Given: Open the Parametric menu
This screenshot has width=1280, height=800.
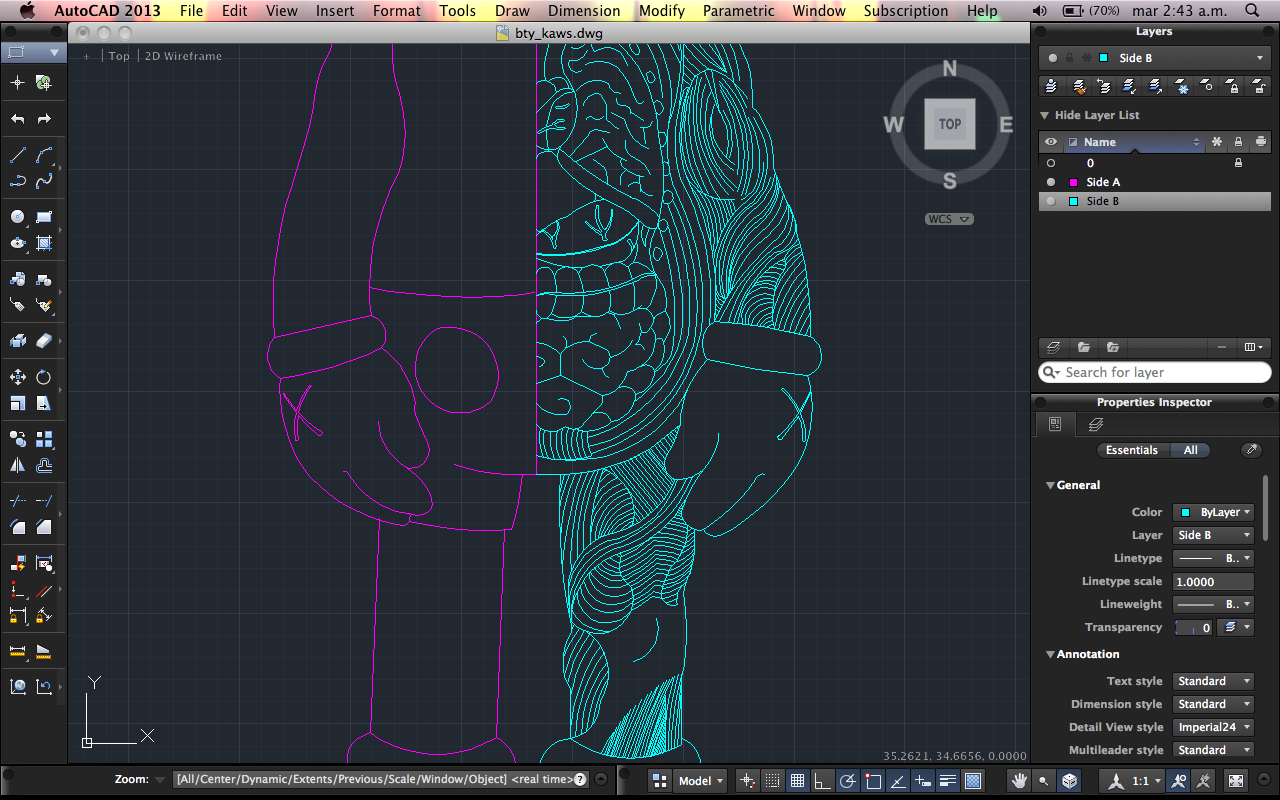Looking at the screenshot, I should (738, 11).
